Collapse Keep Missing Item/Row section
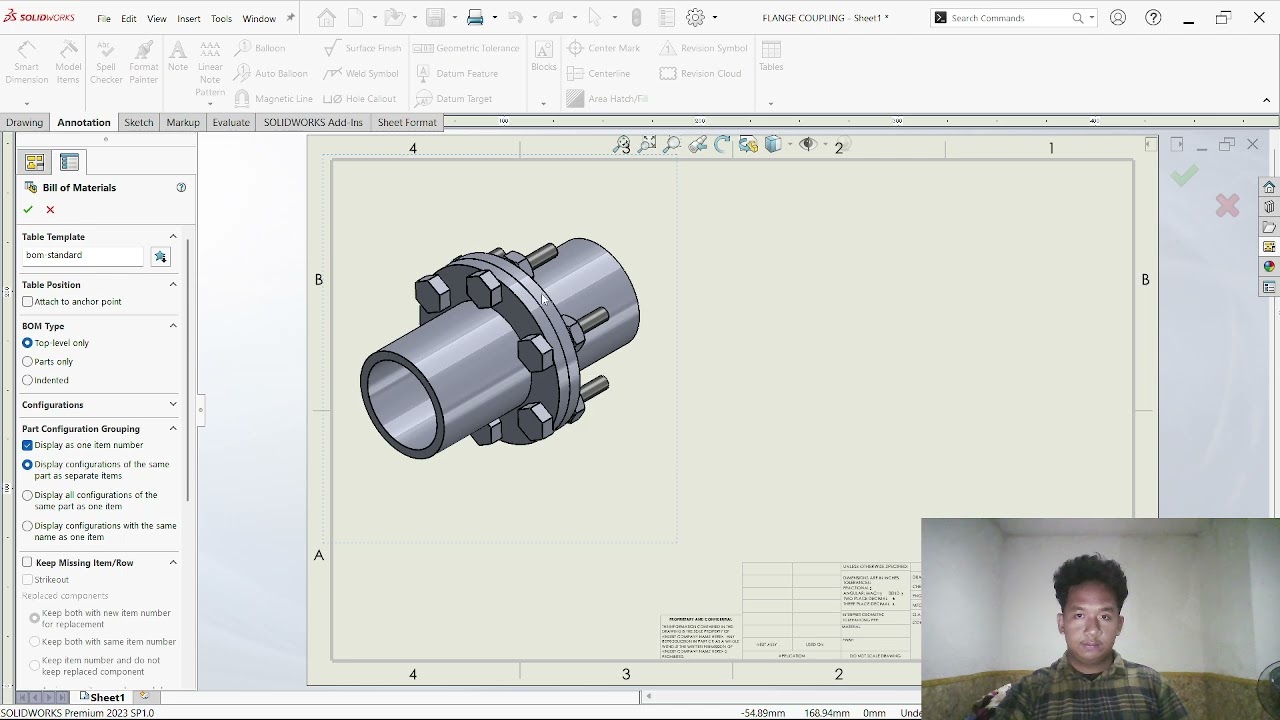The height and width of the screenshot is (720, 1280). 173,563
